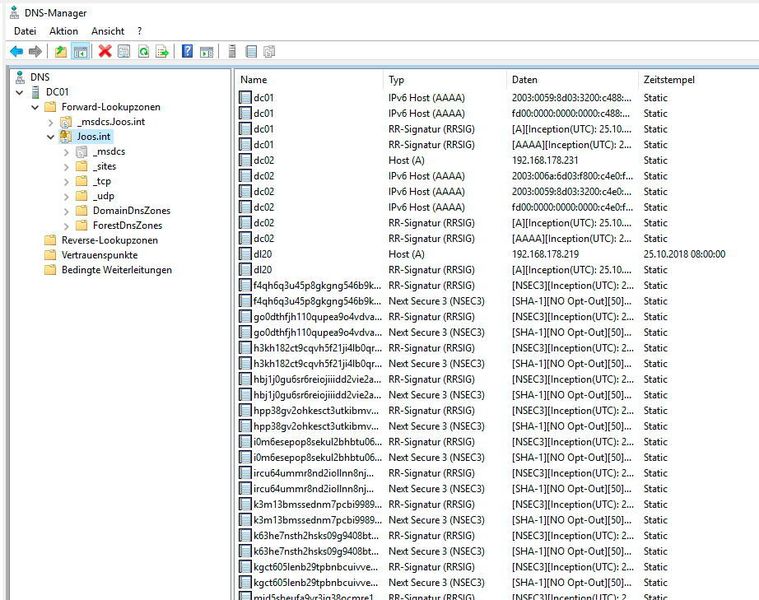Click the red X Delete icon
759x600 pixels.
(105, 51)
